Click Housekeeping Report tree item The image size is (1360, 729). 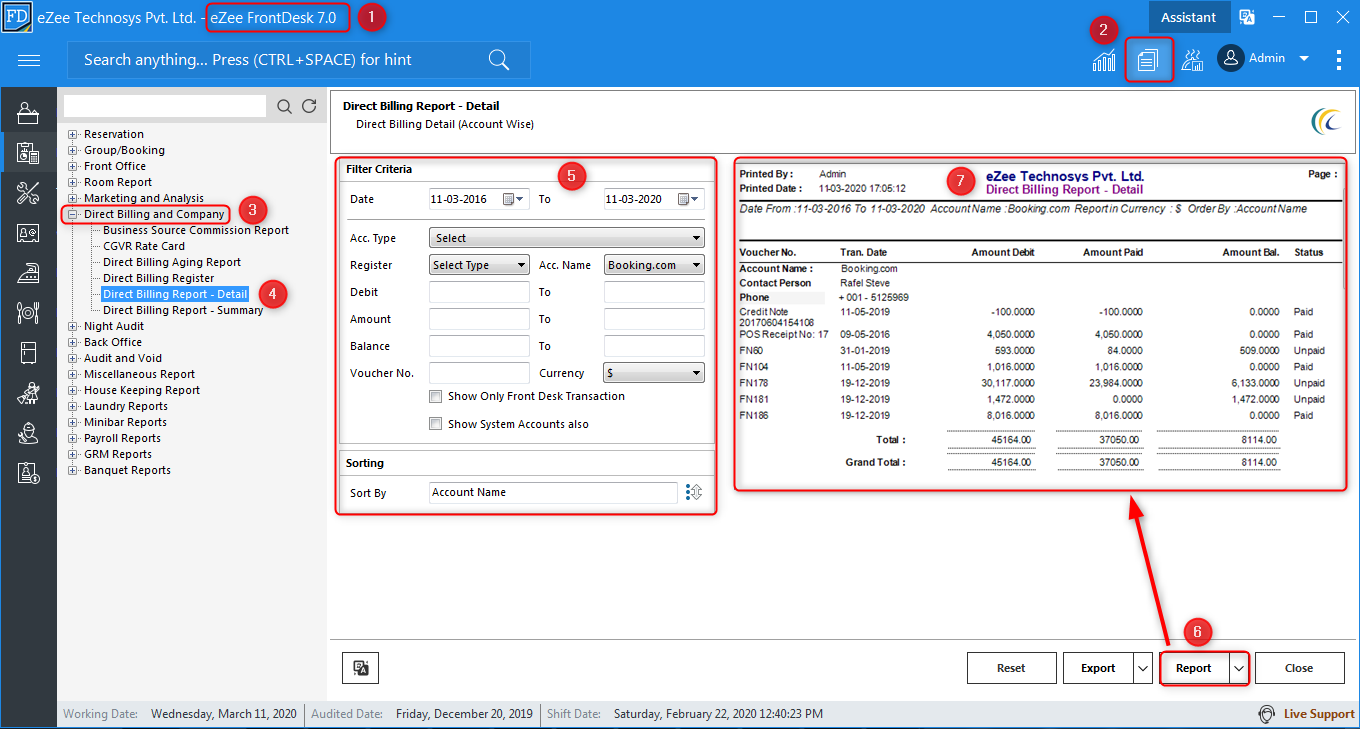point(142,390)
